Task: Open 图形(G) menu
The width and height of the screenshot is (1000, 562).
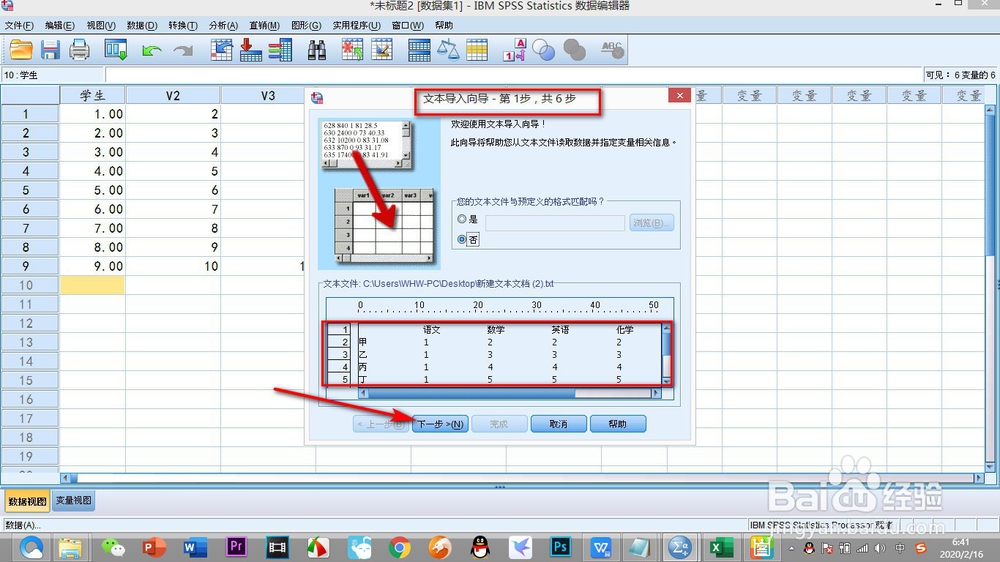Action: point(306,26)
